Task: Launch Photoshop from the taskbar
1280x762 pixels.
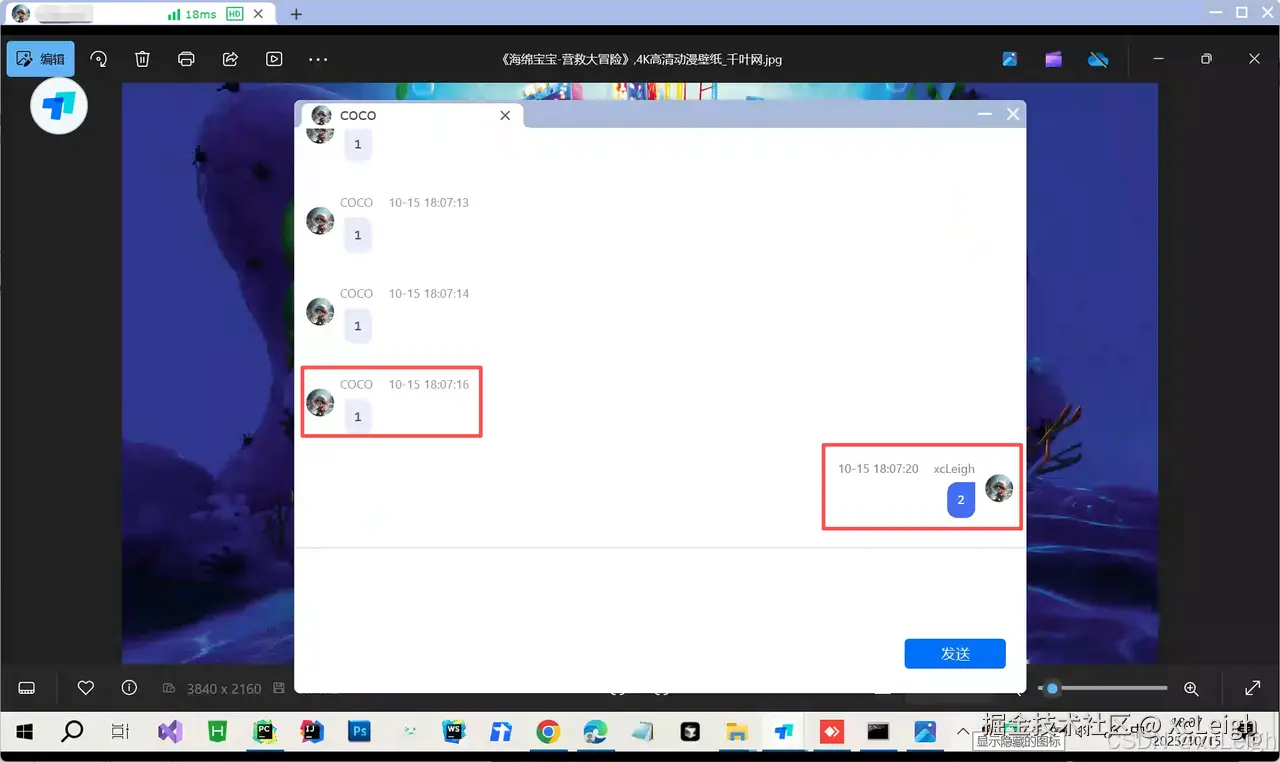Action: (359, 732)
